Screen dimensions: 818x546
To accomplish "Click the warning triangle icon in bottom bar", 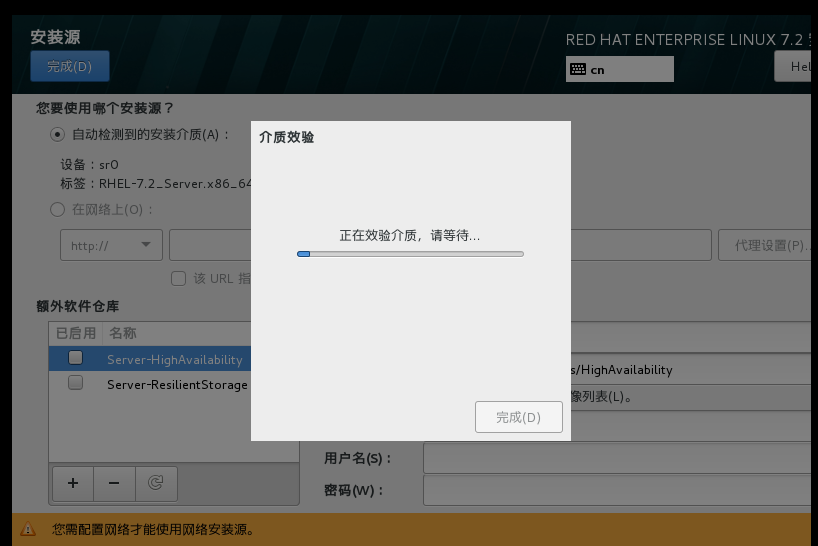I will pyautogui.click(x=28, y=529).
